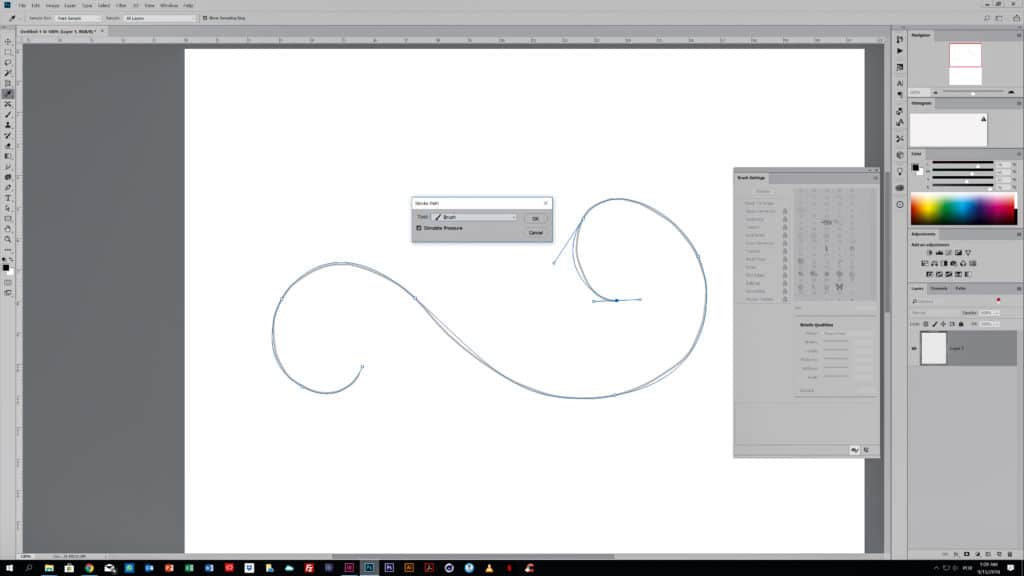Viewport: 1024px width, 576px height.
Task: Toggle the Simulate Pressure checkbox
Action: 419,228
